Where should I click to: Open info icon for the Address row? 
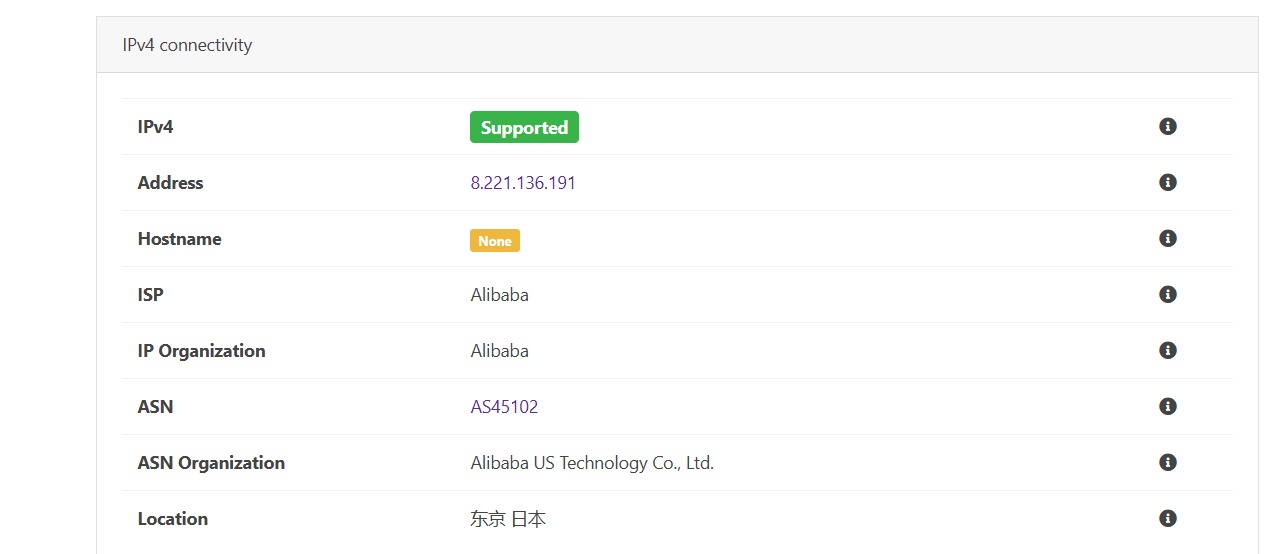[1167, 183]
